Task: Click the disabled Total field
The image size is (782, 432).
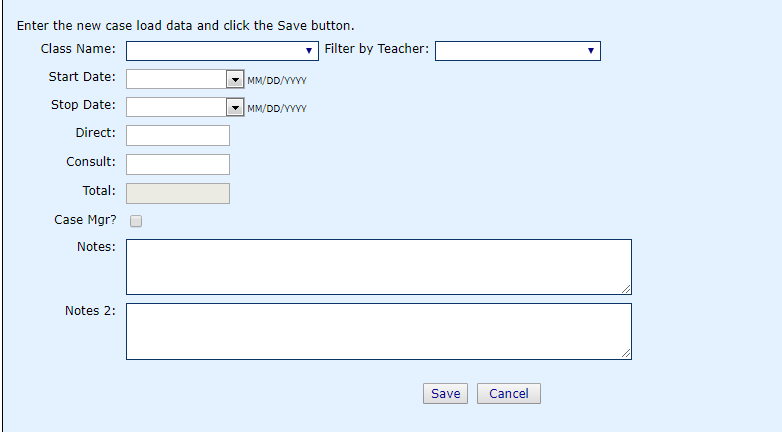Action: (178, 194)
